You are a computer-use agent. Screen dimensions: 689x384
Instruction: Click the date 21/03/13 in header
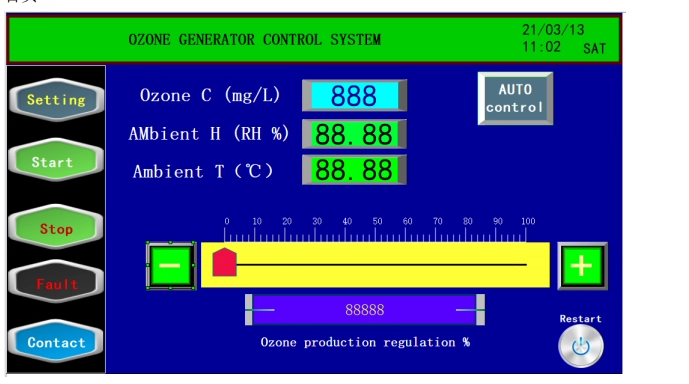pyautogui.click(x=553, y=30)
